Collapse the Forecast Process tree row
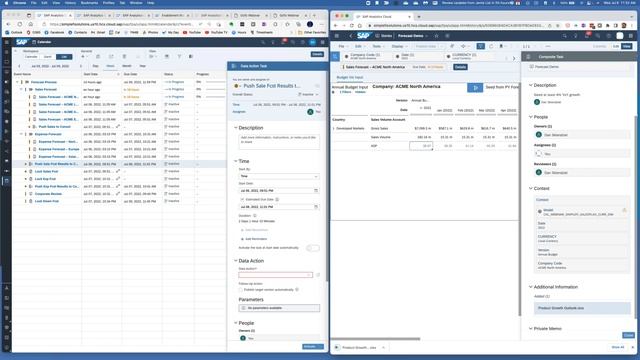Viewport: 640px width, 360px height. 18,82
